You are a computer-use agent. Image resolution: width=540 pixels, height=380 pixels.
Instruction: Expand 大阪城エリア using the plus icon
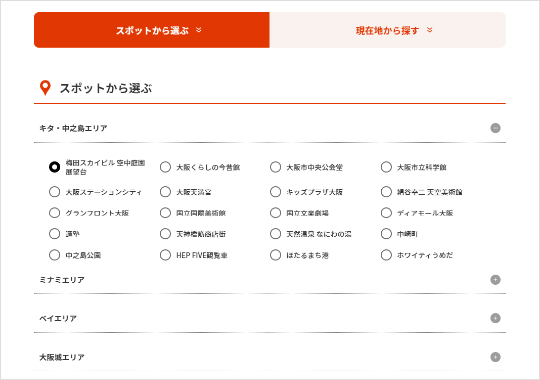(495, 357)
